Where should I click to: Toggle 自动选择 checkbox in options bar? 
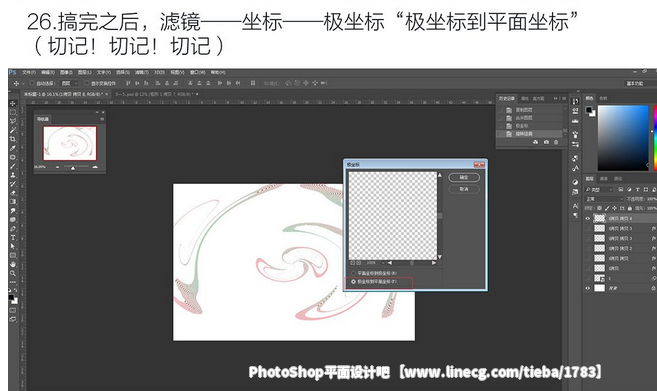[32, 83]
